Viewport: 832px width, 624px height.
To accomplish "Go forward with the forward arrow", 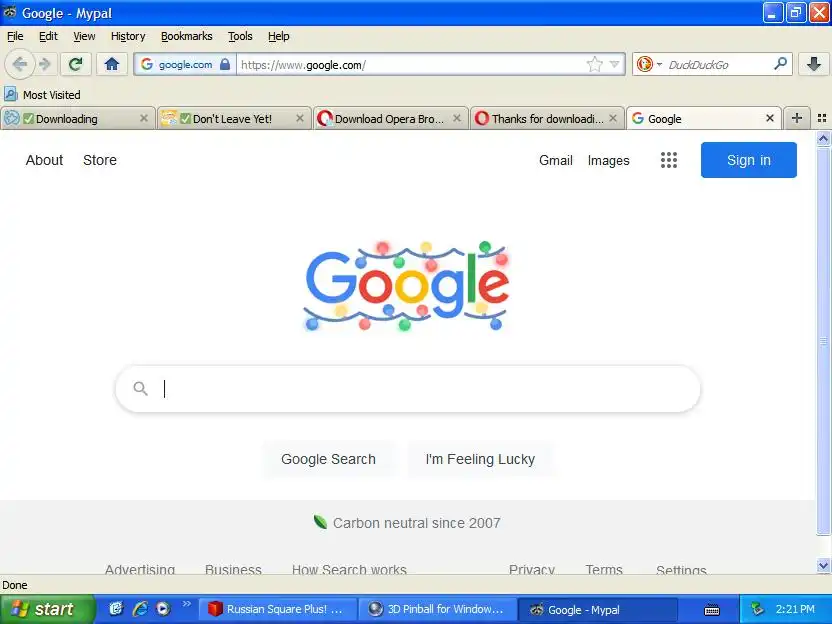I will [x=46, y=64].
